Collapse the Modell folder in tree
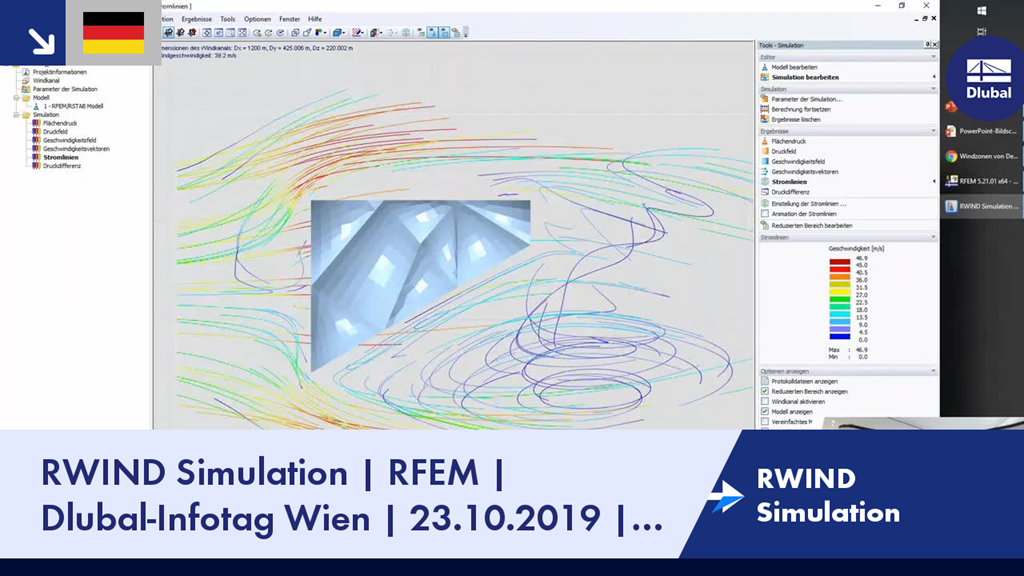The image size is (1024, 576). [x=16, y=97]
